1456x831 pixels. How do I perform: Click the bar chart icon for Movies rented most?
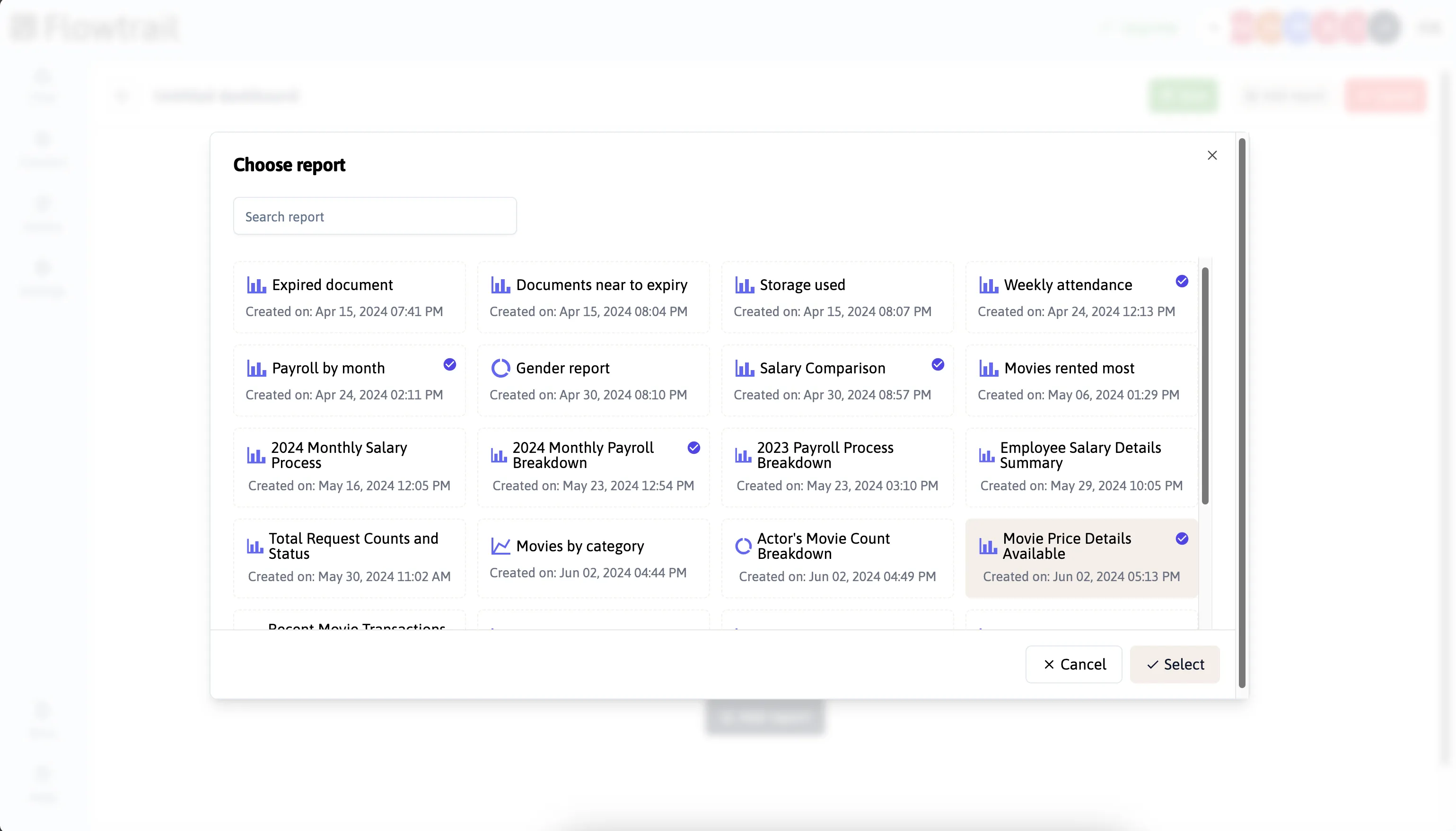pyautogui.click(x=989, y=367)
